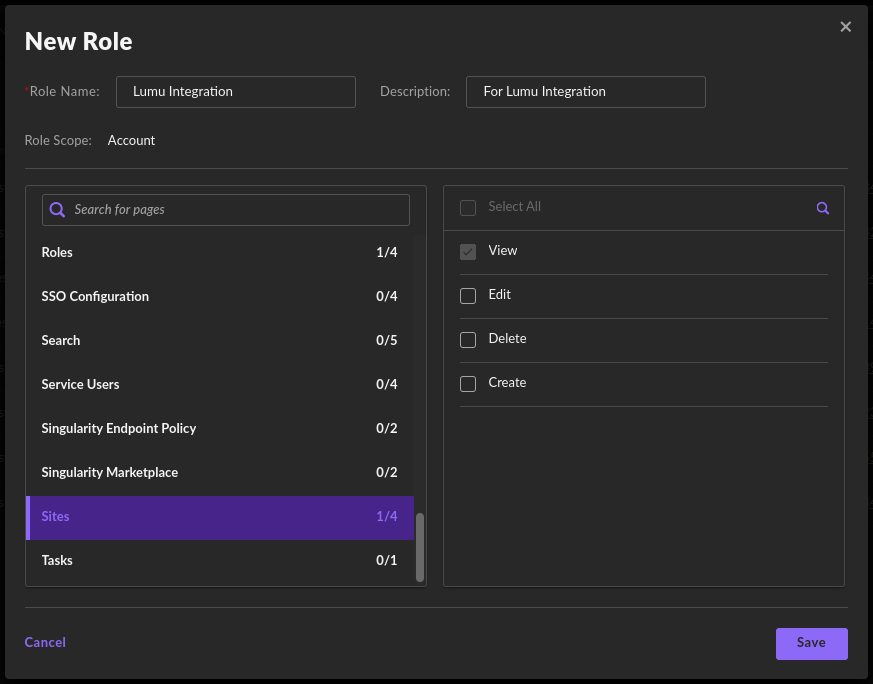Click the purple search icon beside Select All
The width and height of the screenshot is (873, 684).
(822, 208)
